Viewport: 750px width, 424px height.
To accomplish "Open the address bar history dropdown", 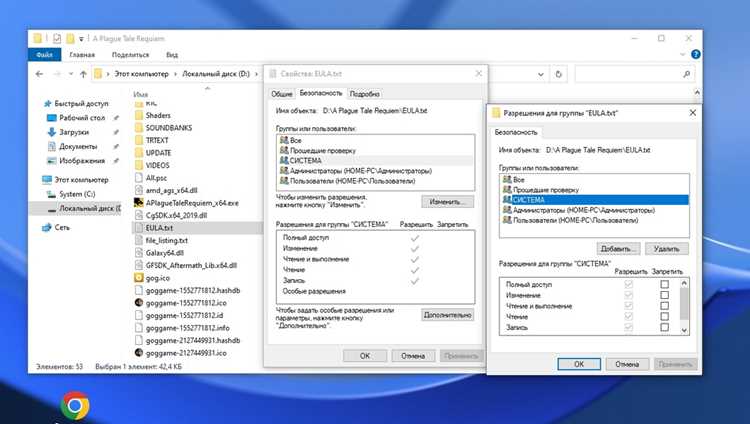I will [540, 74].
